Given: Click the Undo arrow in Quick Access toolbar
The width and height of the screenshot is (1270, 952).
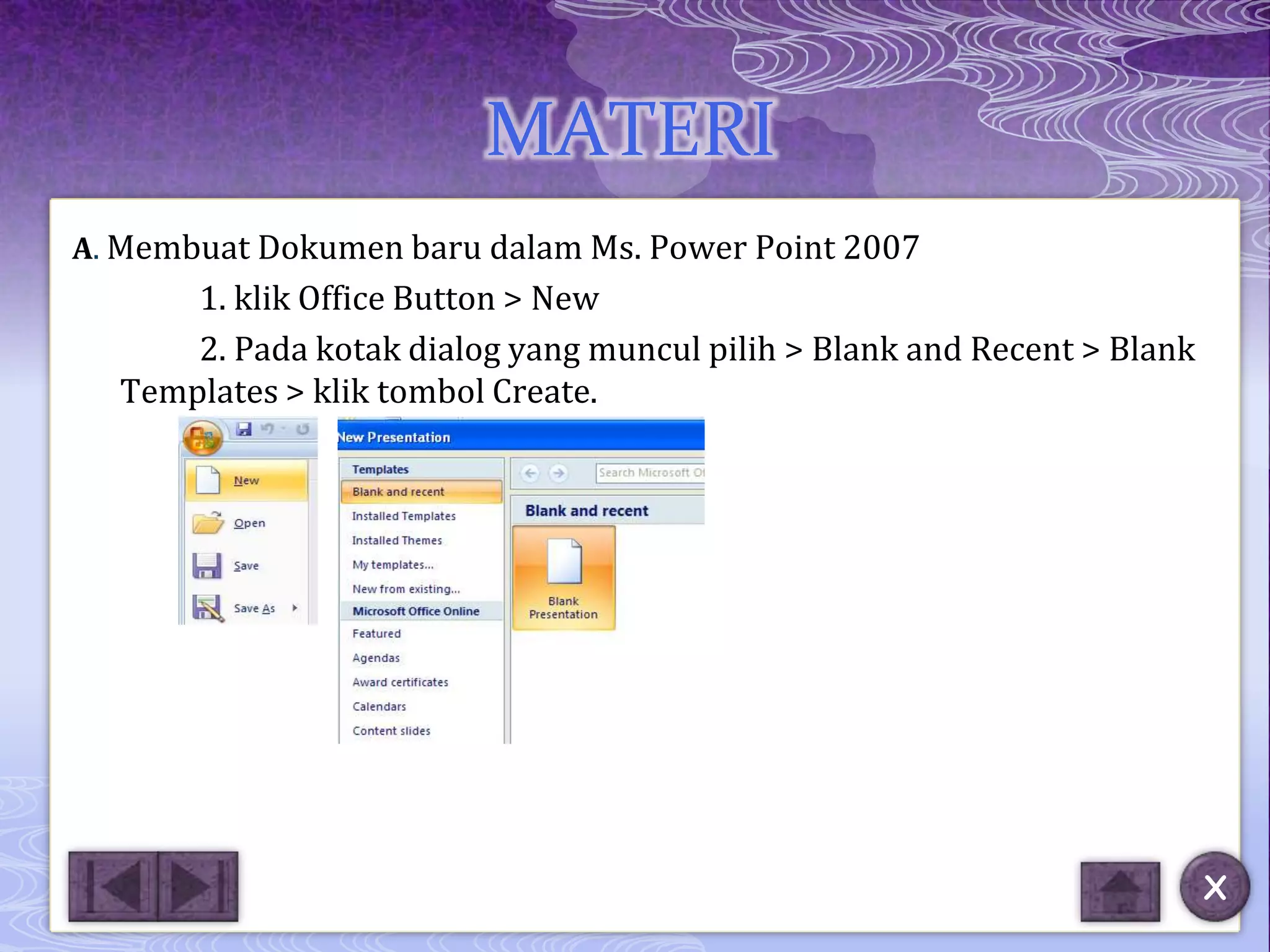Looking at the screenshot, I should [268, 428].
